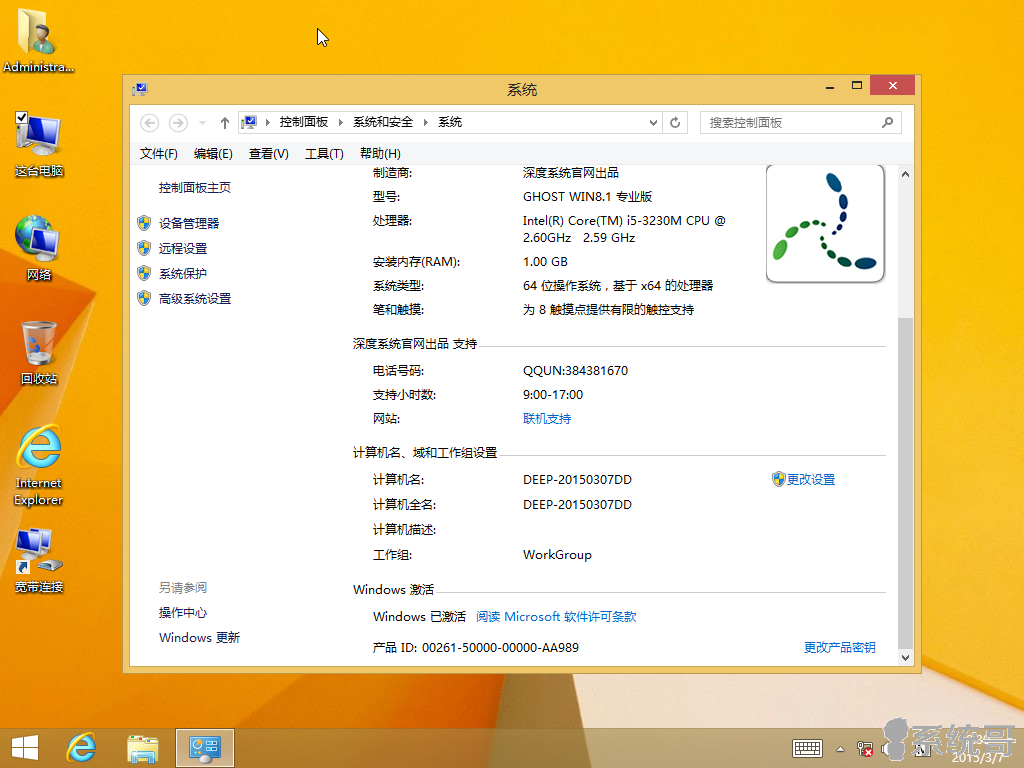Expand breadcrumb arrow after 控制面板
Image resolution: width=1024 pixels, height=768 pixels.
[340, 123]
